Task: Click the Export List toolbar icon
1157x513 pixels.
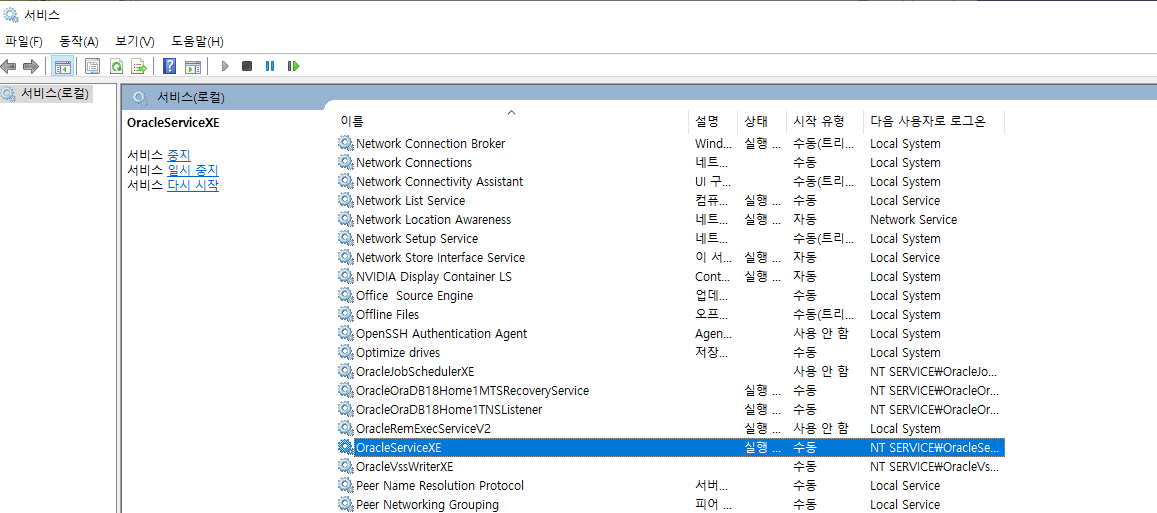Action: pyautogui.click(x=139, y=66)
